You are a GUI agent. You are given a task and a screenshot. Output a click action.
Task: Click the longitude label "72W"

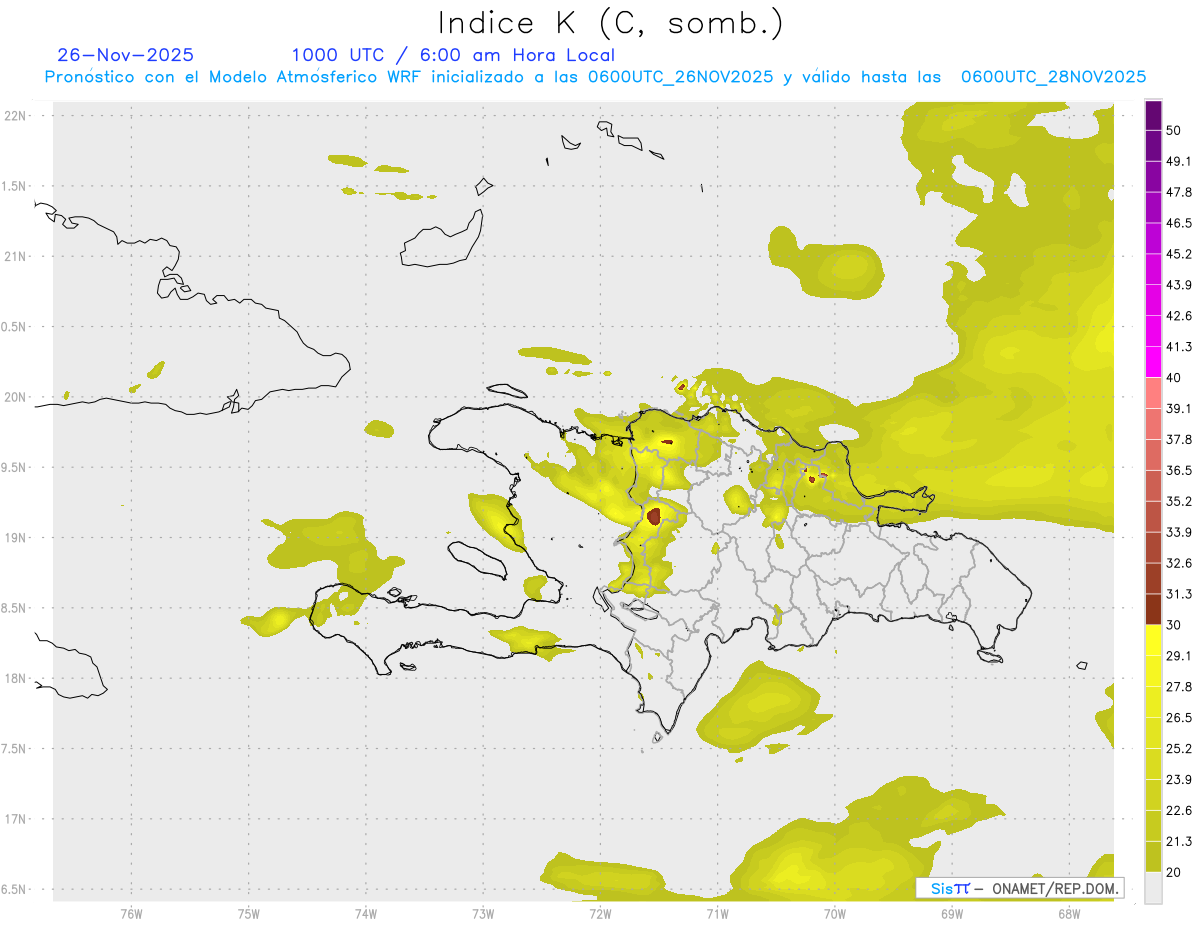pyautogui.click(x=600, y=914)
